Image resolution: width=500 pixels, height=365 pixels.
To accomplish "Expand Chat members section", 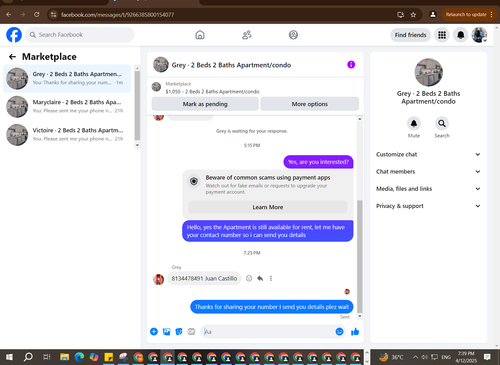I will tap(428, 172).
